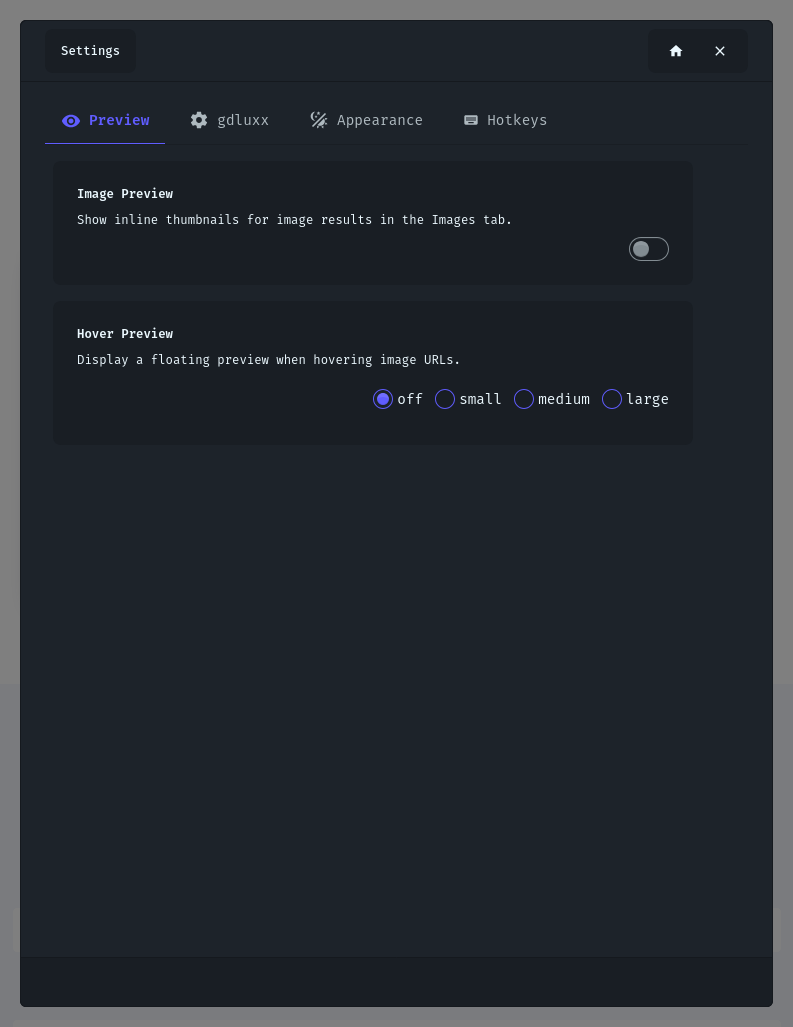Click the "Display a floating preview" description text
793x1027 pixels.
click(x=268, y=360)
